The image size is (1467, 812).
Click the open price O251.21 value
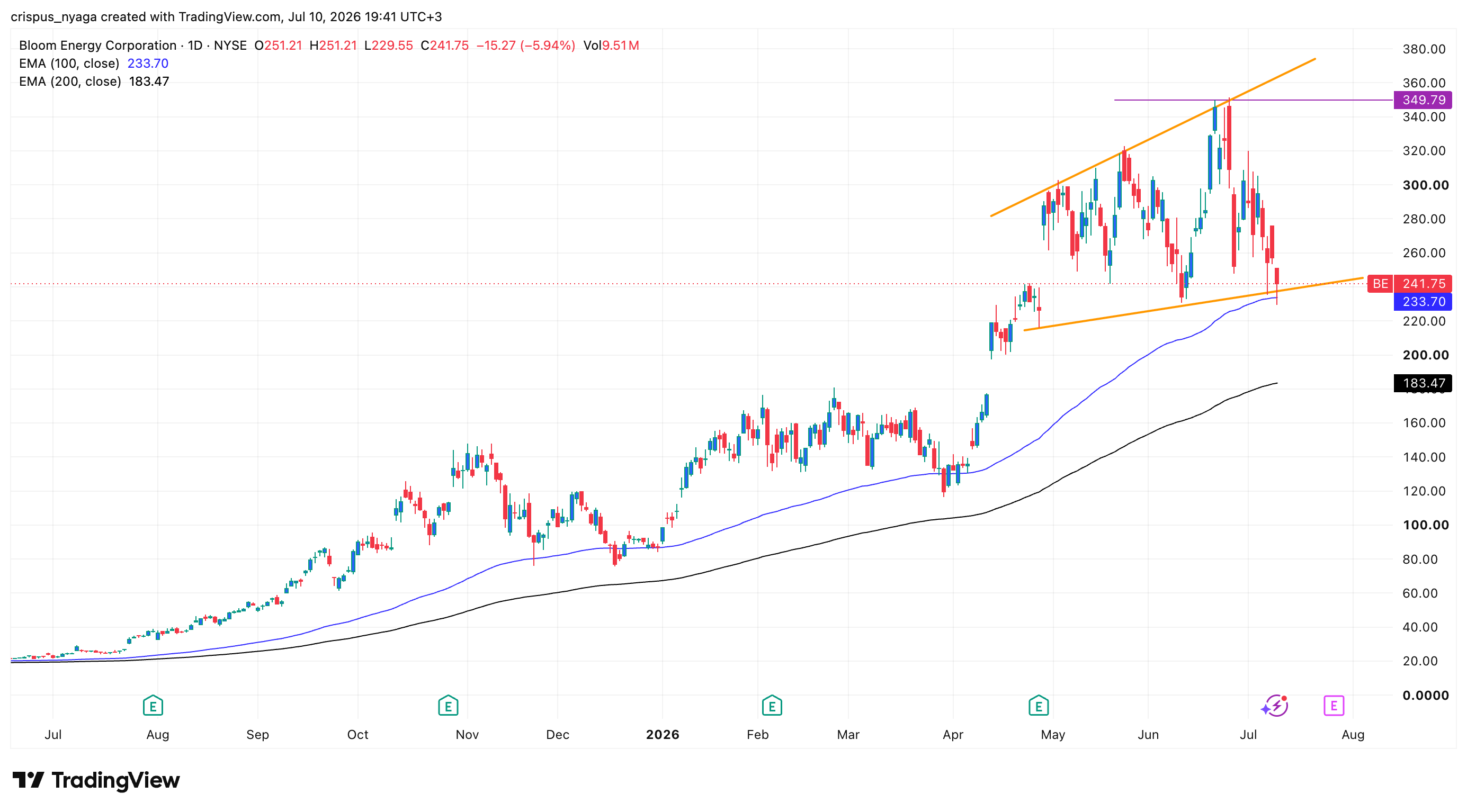(278, 45)
